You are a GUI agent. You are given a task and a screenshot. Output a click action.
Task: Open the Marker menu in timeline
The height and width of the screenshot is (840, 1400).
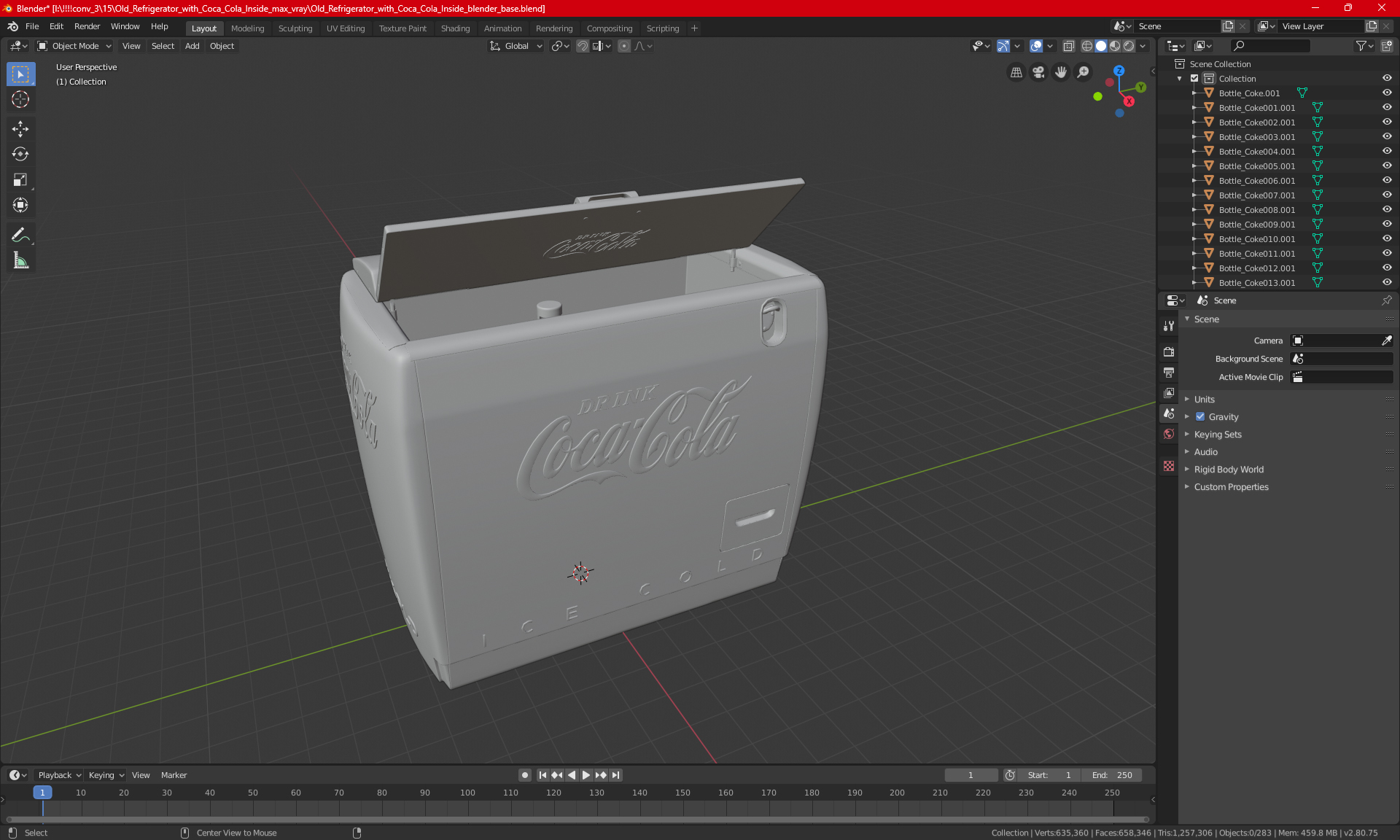[174, 775]
